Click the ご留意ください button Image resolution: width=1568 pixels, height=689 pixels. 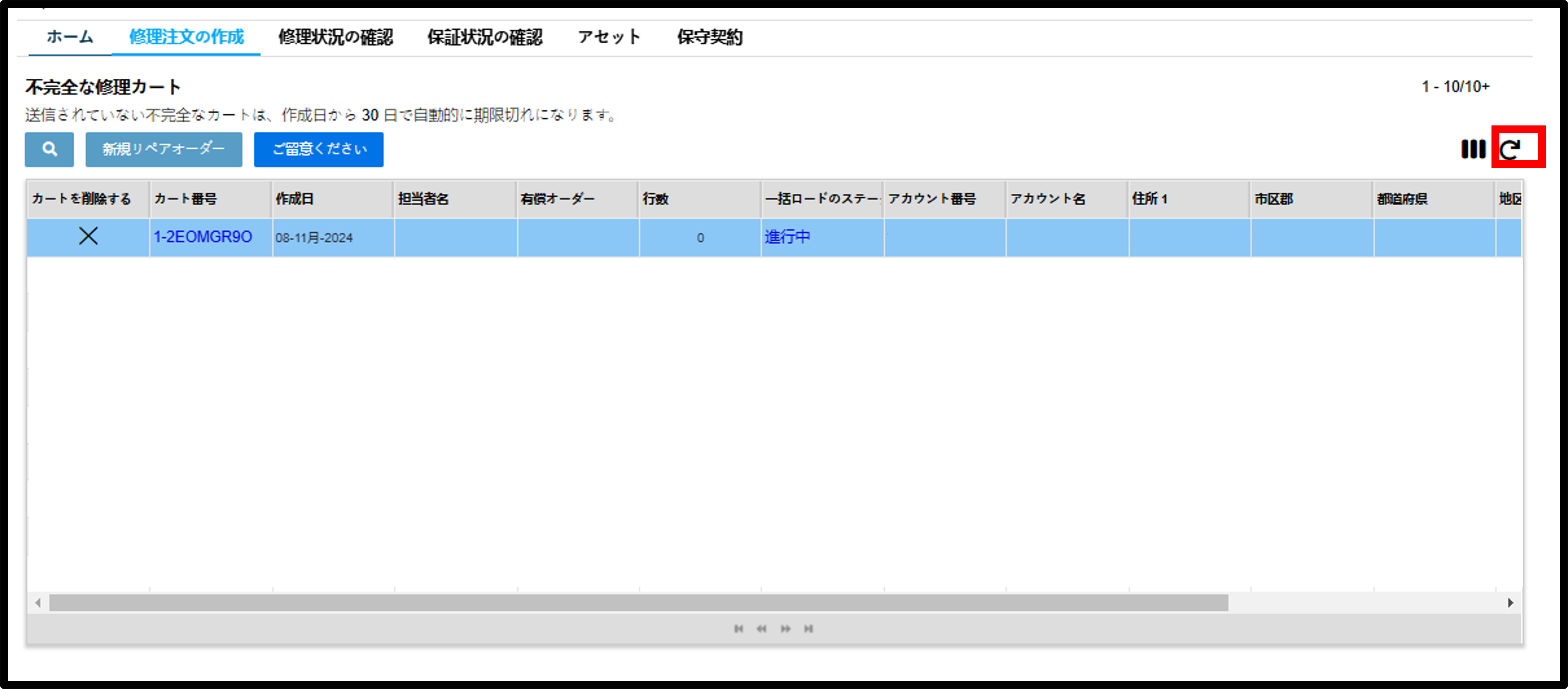click(318, 149)
